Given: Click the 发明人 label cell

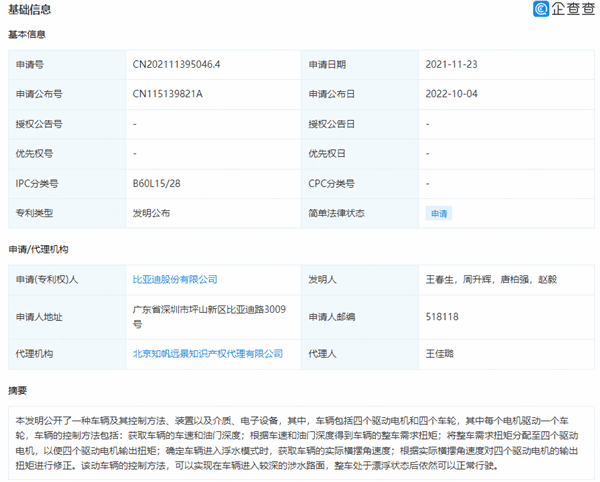Looking at the screenshot, I should click(x=360, y=280).
